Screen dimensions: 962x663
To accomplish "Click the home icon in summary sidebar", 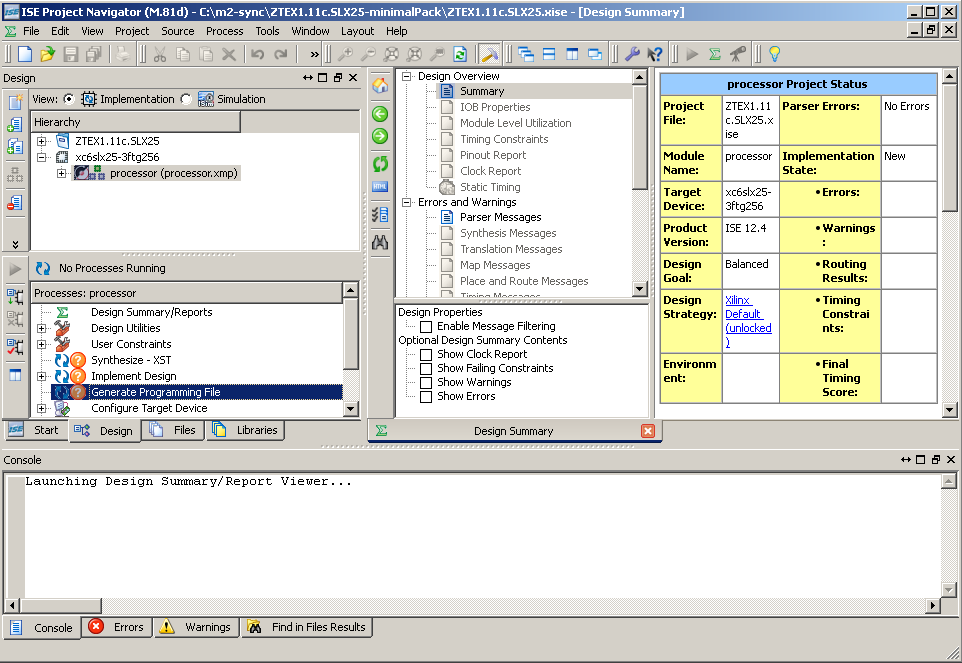I will [380, 86].
